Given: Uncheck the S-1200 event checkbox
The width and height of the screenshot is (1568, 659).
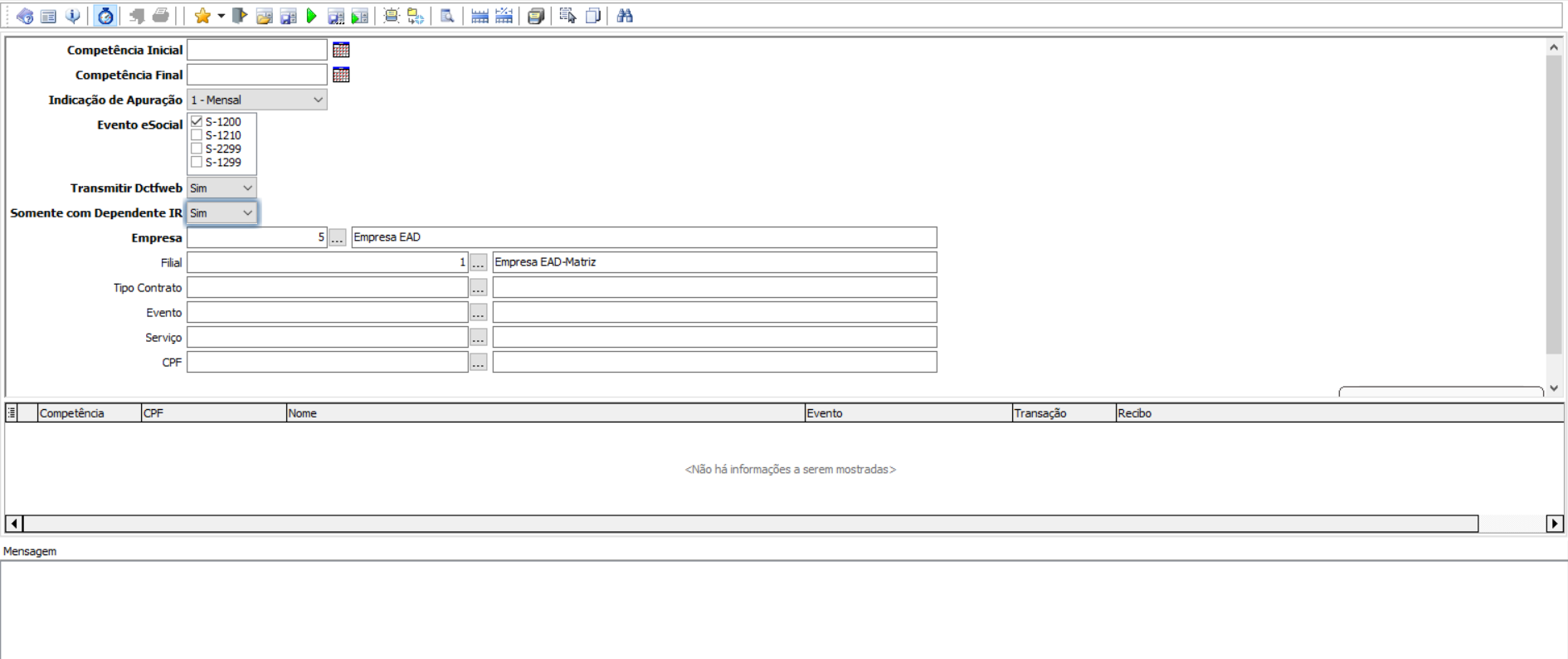Looking at the screenshot, I should click(197, 121).
